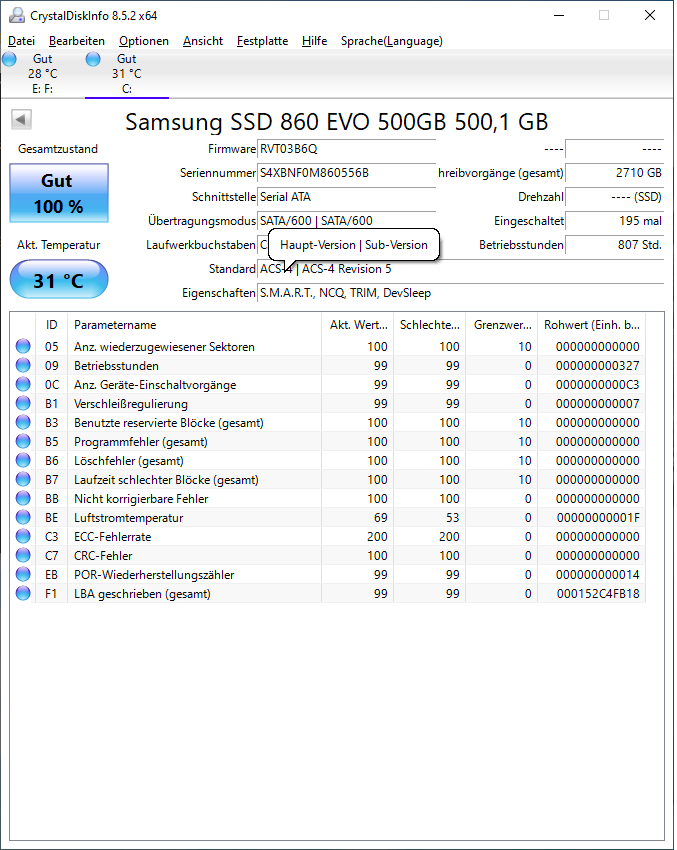Viewport: 677px width, 850px height.
Task: Click raw value 00000000001F
Action: click(x=598, y=518)
